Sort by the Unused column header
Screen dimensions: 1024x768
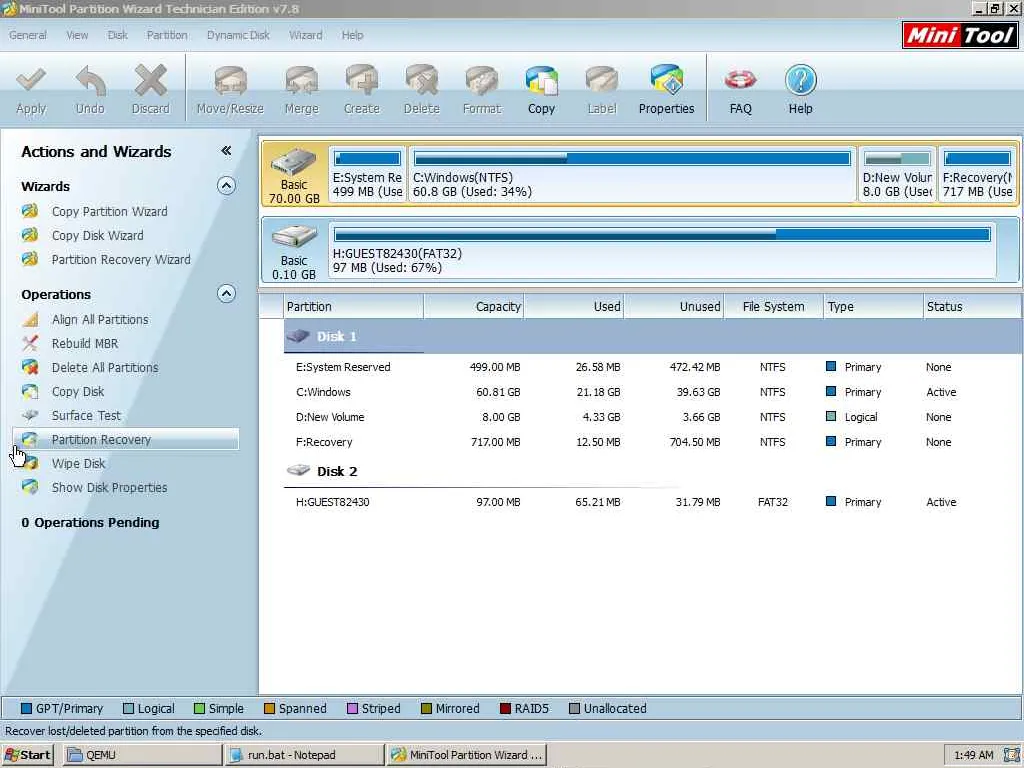[674, 307]
